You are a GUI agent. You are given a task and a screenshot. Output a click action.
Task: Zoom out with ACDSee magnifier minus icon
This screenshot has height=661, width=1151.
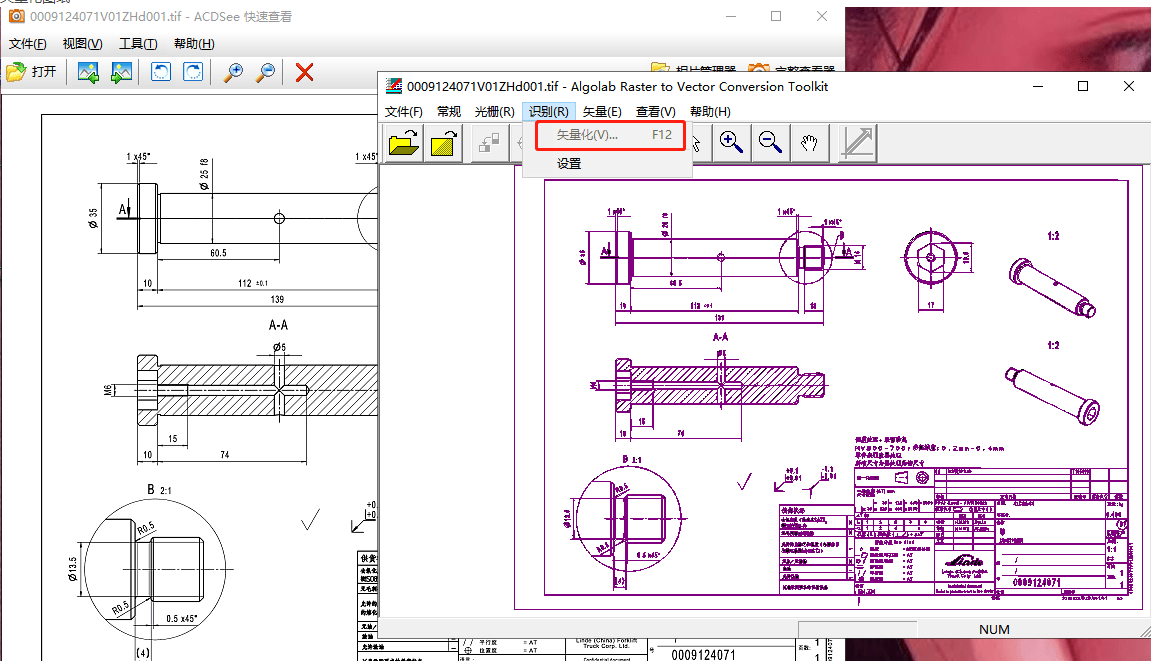[x=266, y=72]
